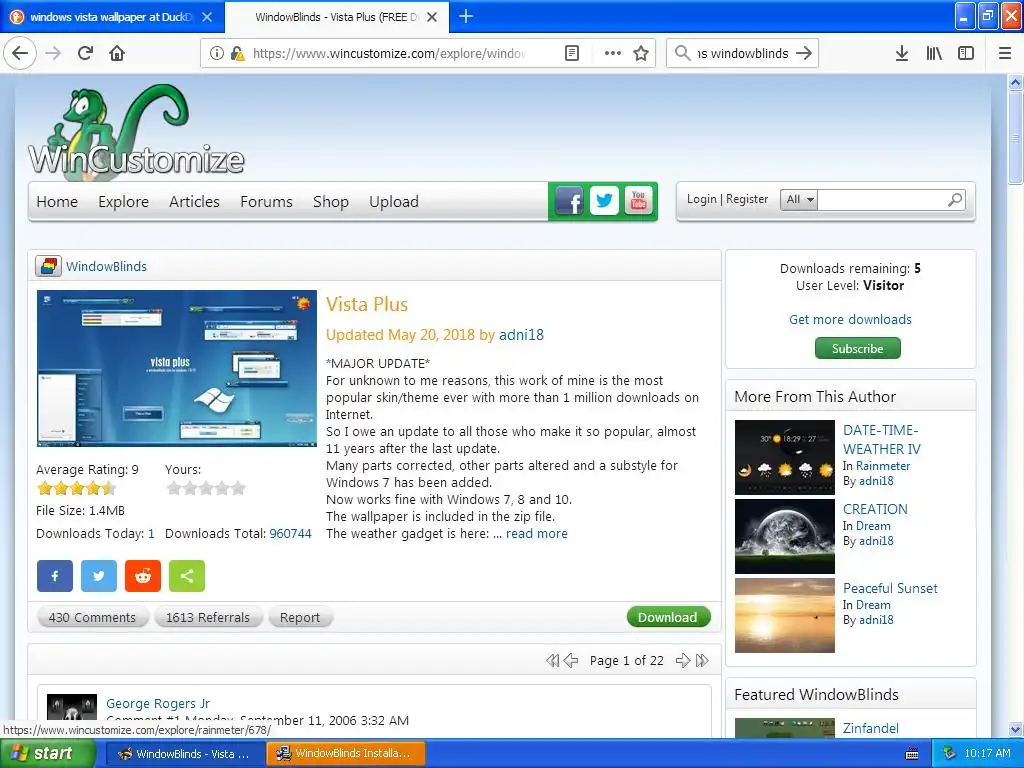Open WinCustomize YouTube channel icon
The image size is (1024, 768).
(639, 201)
